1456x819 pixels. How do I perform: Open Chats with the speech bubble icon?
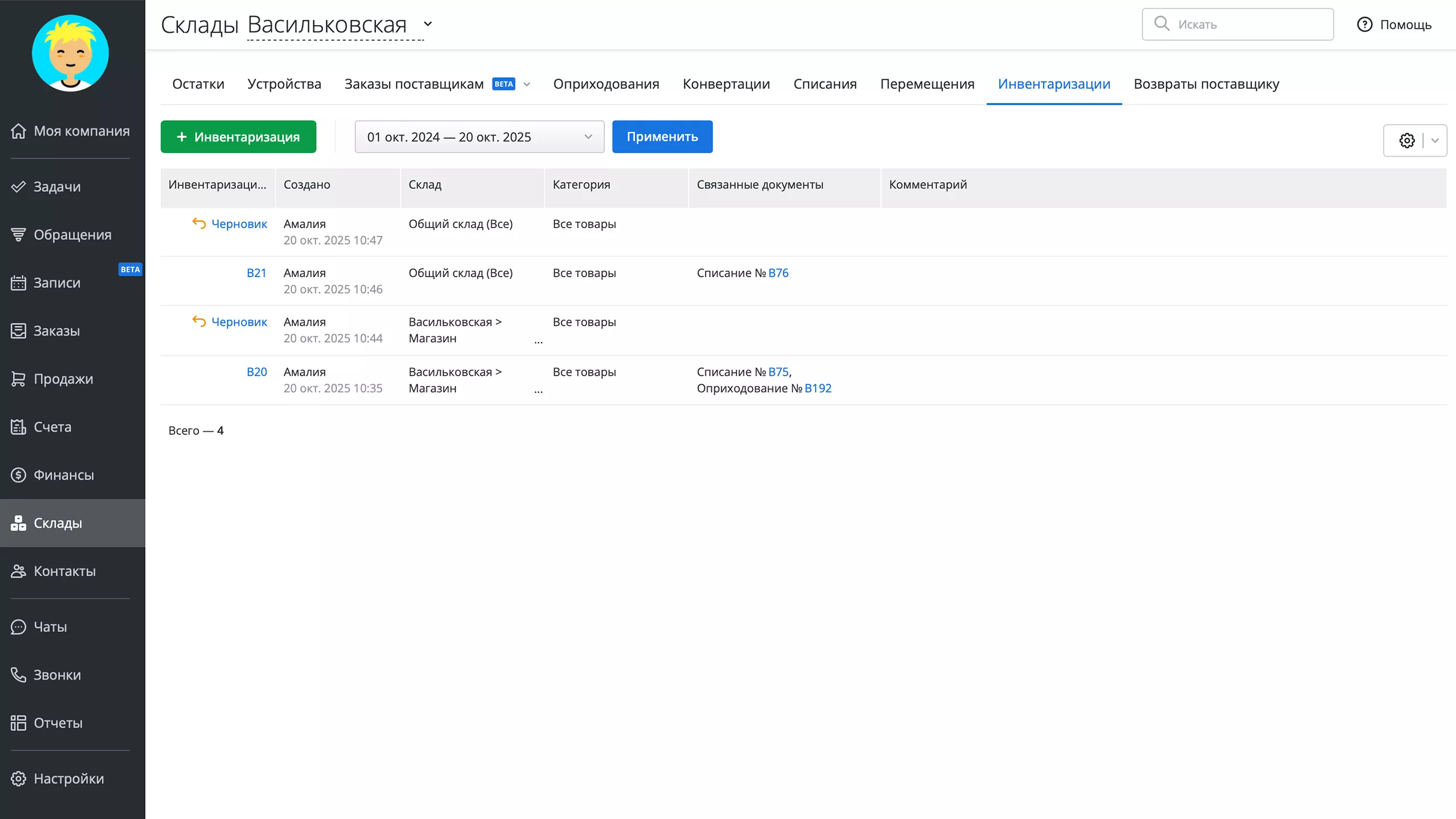tap(18, 627)
